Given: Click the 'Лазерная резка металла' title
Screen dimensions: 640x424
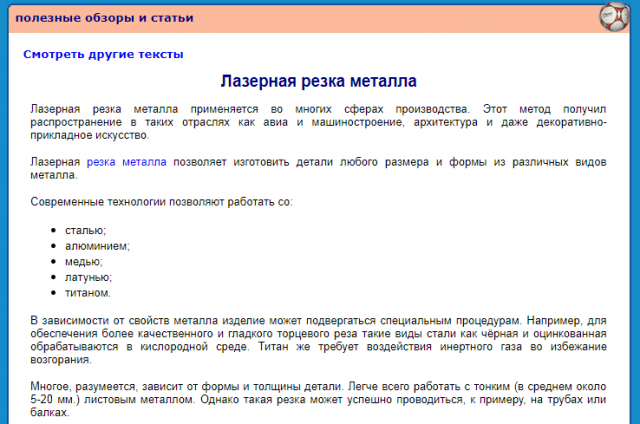Looking at the screenshot, I should click(x=318, y=81).
